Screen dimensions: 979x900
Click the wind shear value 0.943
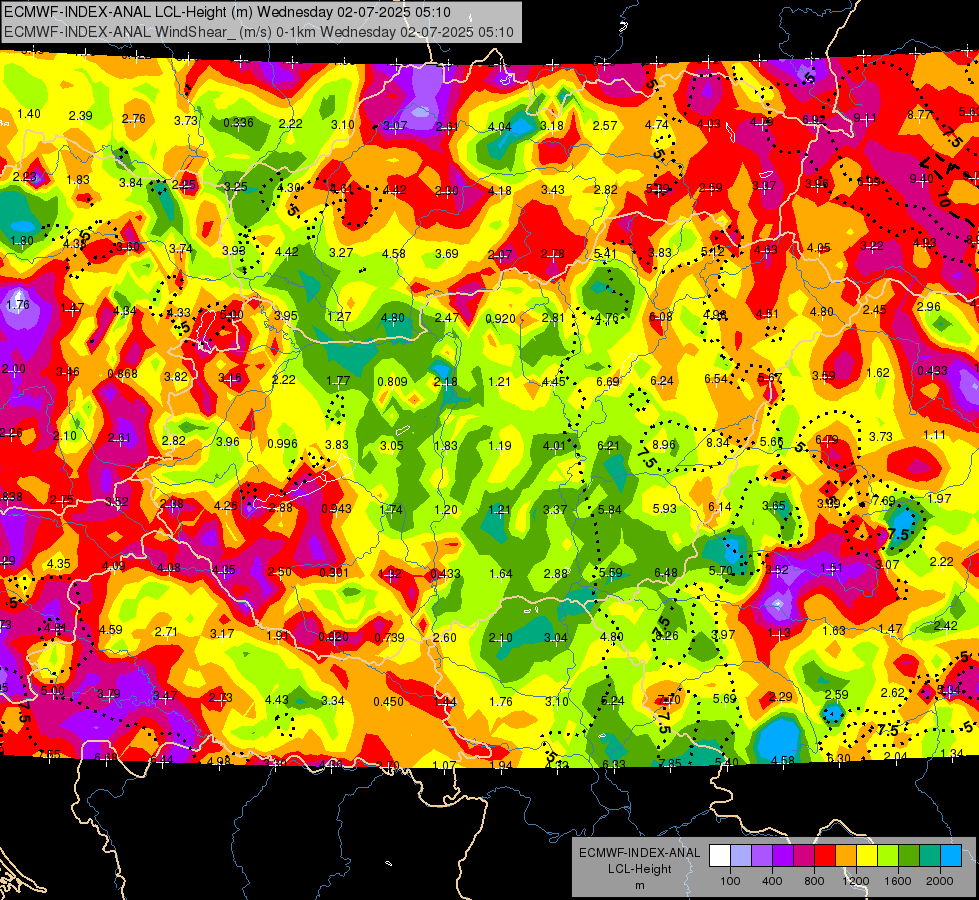pos(337,509)
